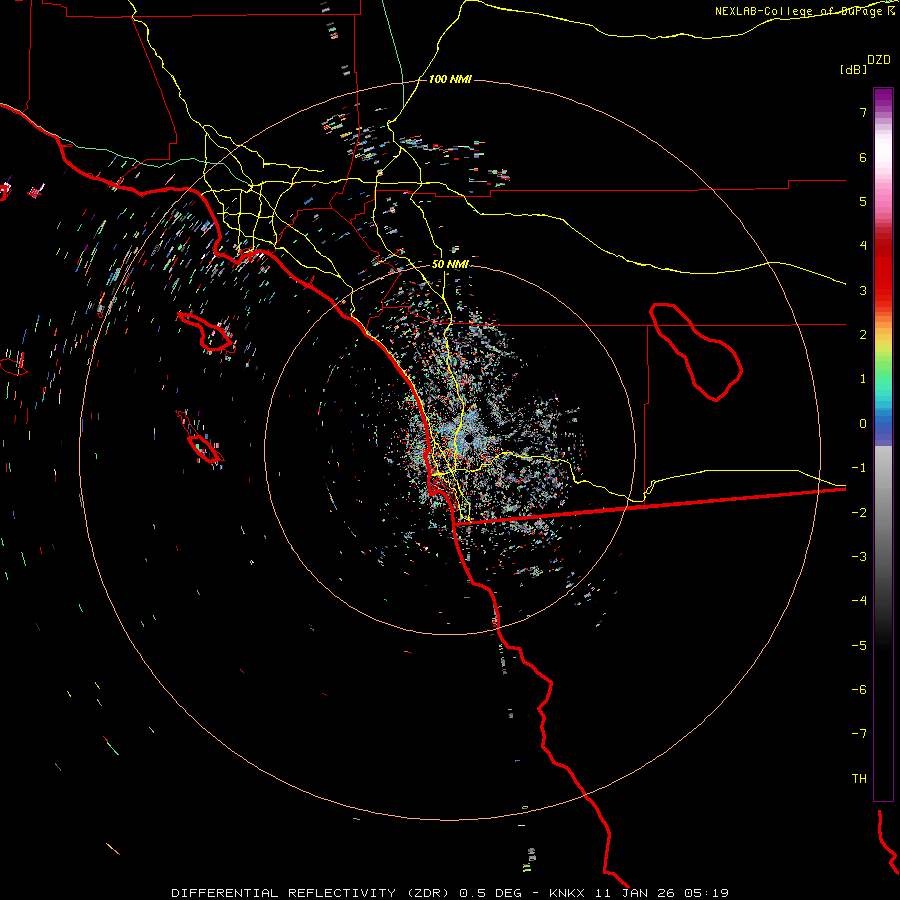
Task: Pick the -6 tick label on scale
Action: point(859,690)
